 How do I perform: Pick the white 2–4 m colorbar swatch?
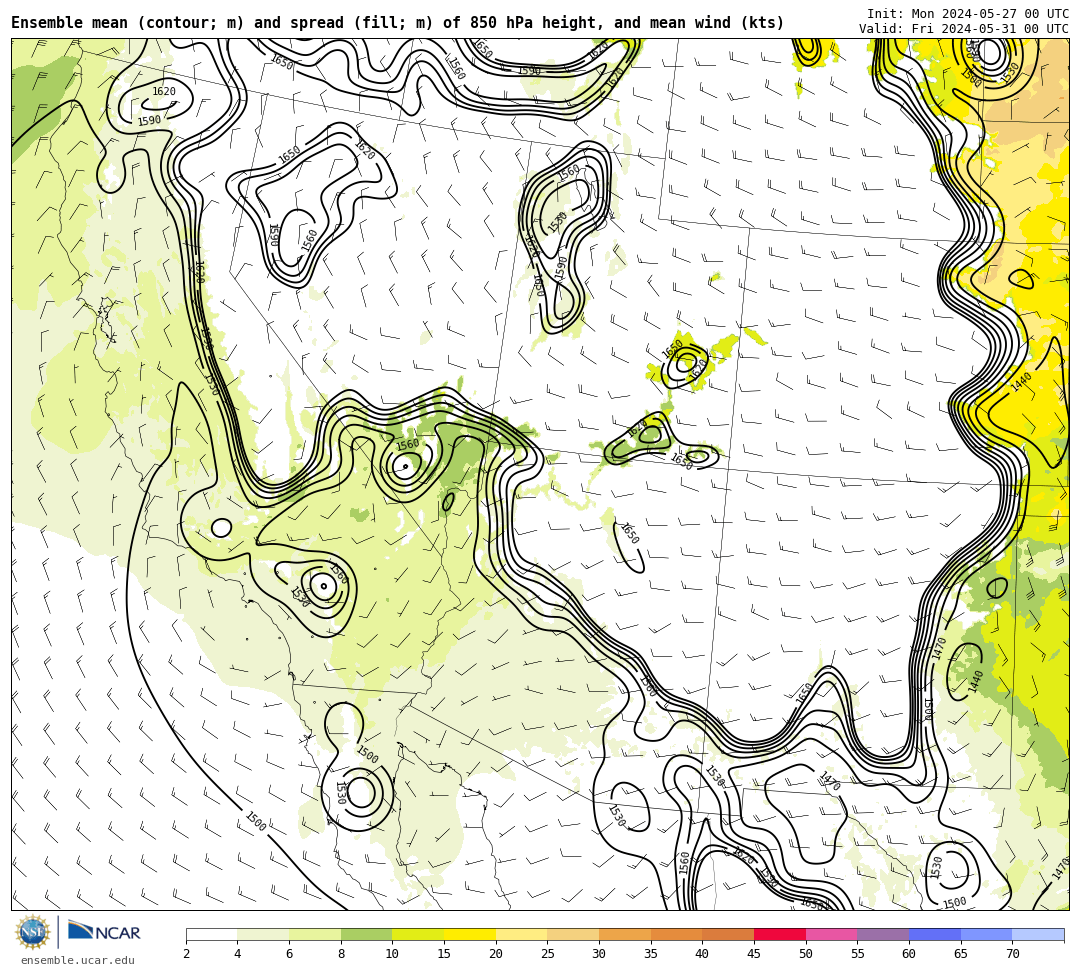(211, 934)
